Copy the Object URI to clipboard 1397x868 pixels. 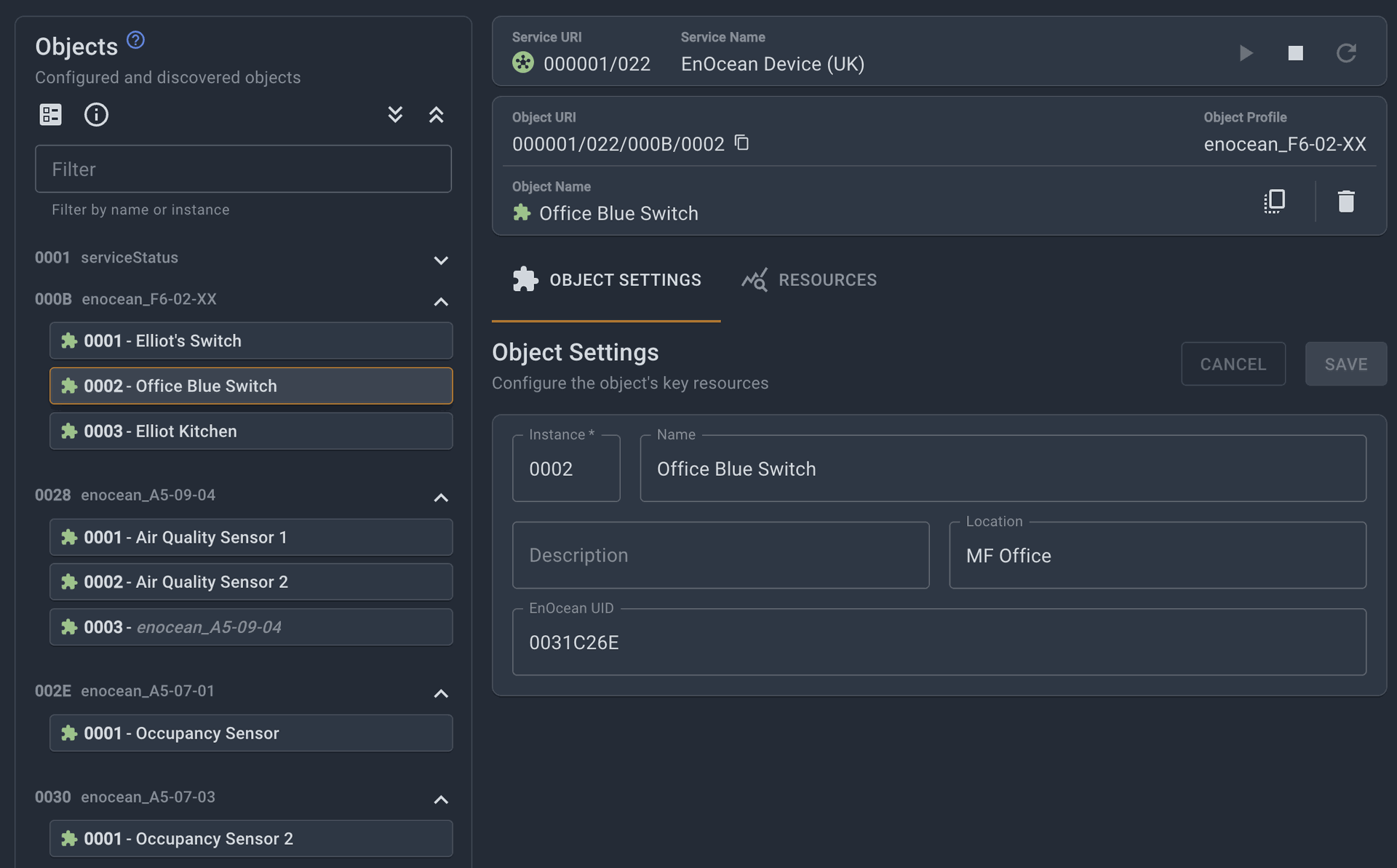coord(741,143)
